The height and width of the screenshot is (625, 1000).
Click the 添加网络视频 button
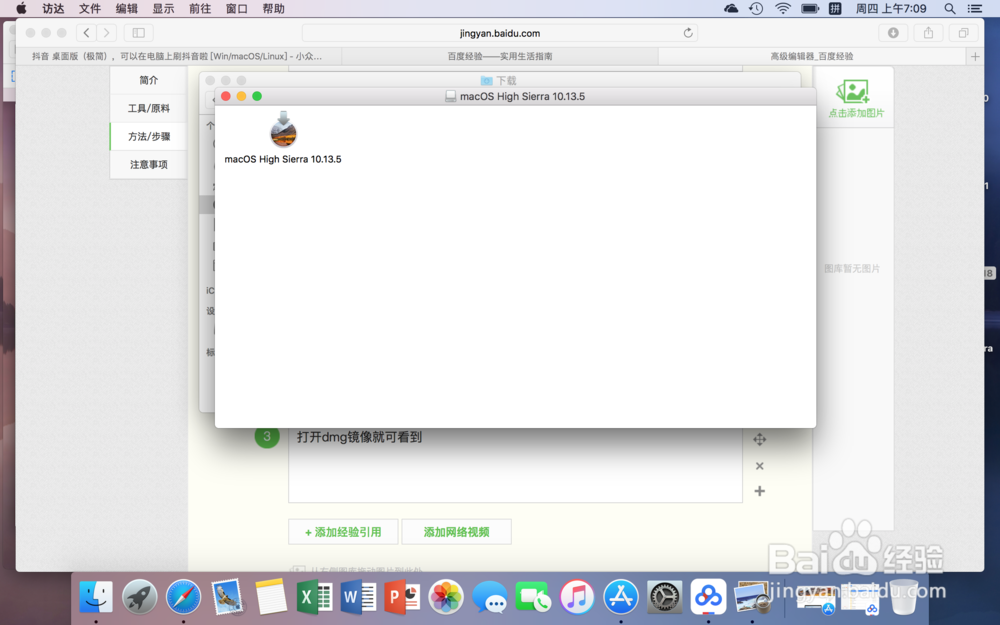click(x=457, y=532)
